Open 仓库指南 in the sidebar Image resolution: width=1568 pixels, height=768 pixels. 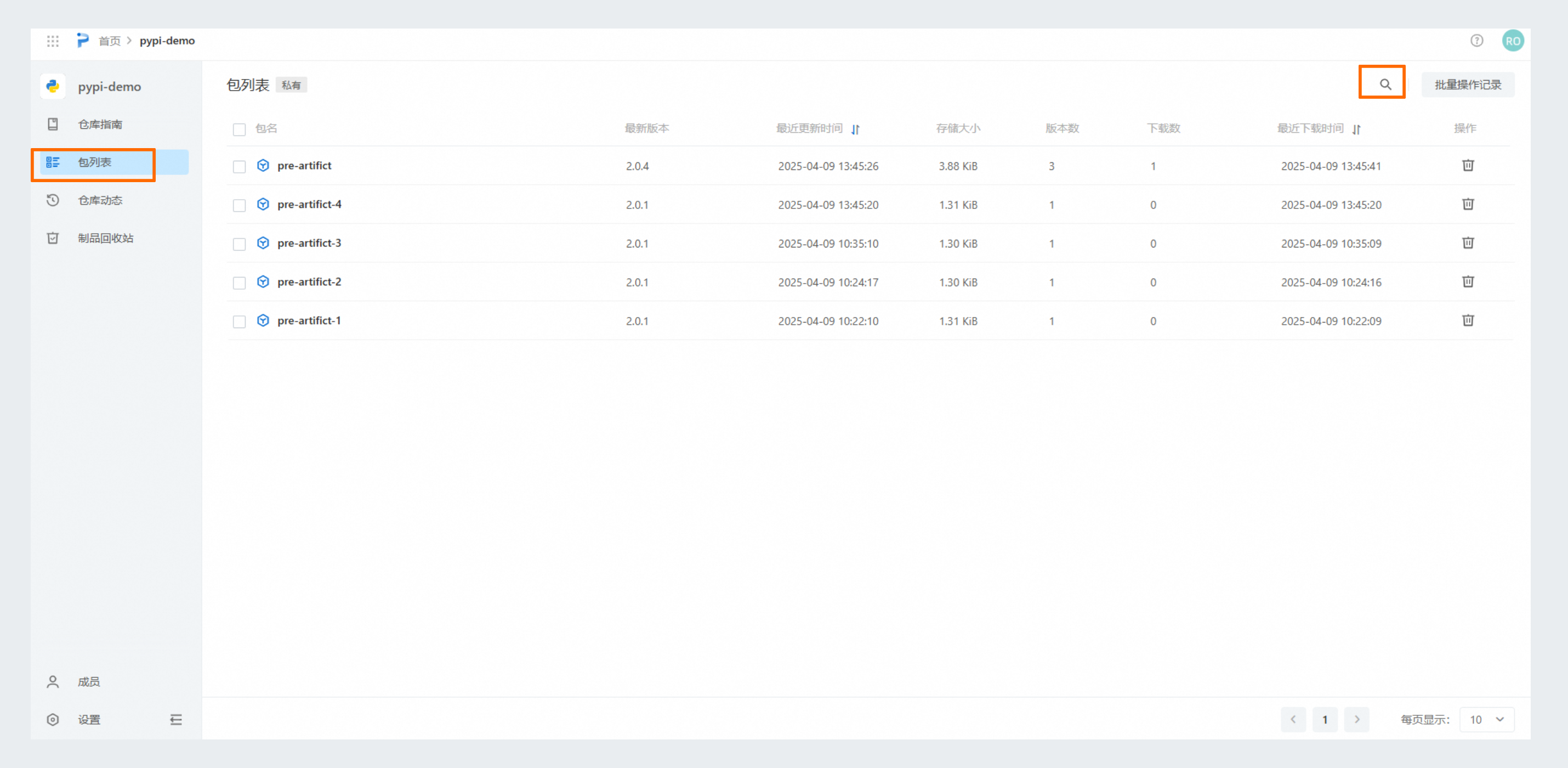coord(100,124)
